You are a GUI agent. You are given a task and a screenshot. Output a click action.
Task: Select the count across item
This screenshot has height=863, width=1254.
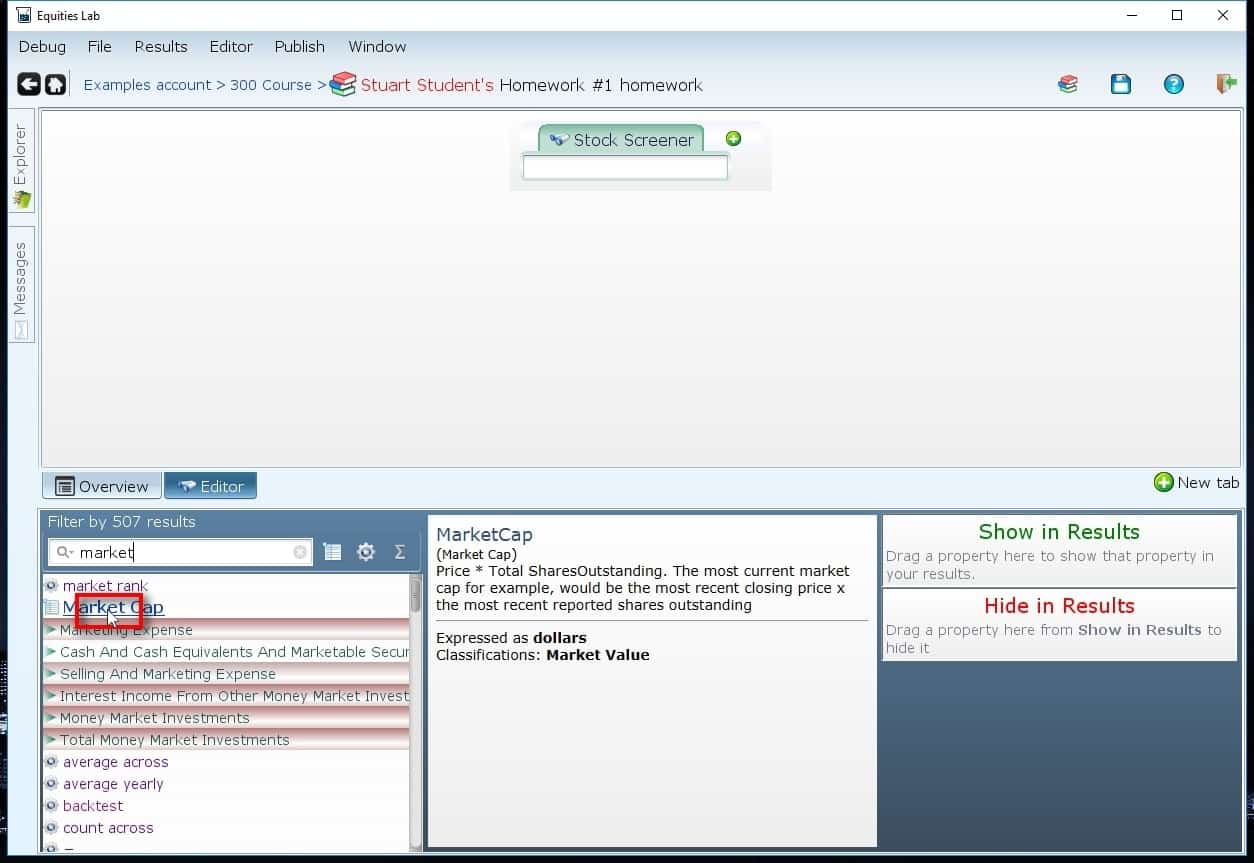(x=108, y=828)
